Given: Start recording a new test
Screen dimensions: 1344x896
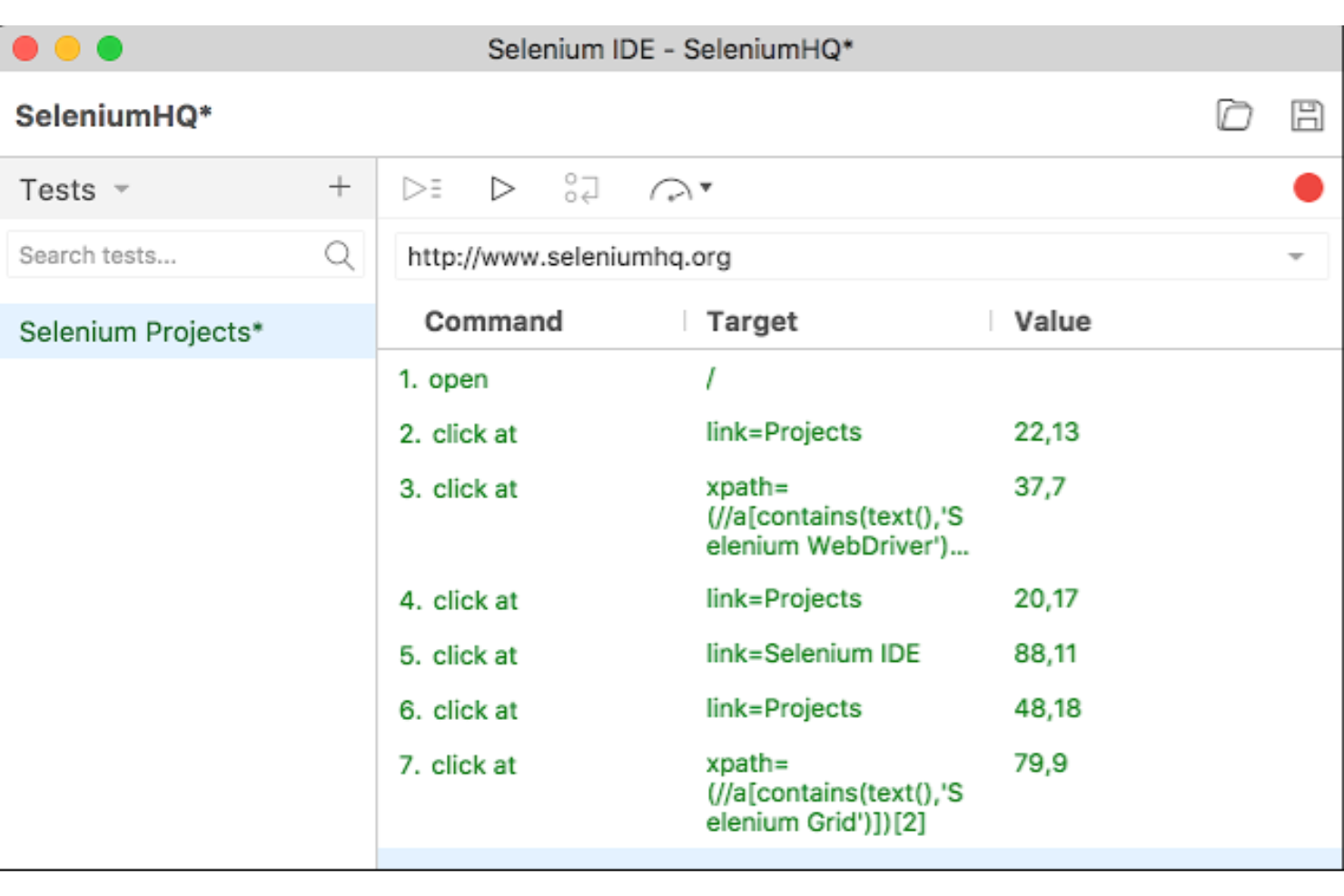Looking at the screenshot, I should (1308, 189).
